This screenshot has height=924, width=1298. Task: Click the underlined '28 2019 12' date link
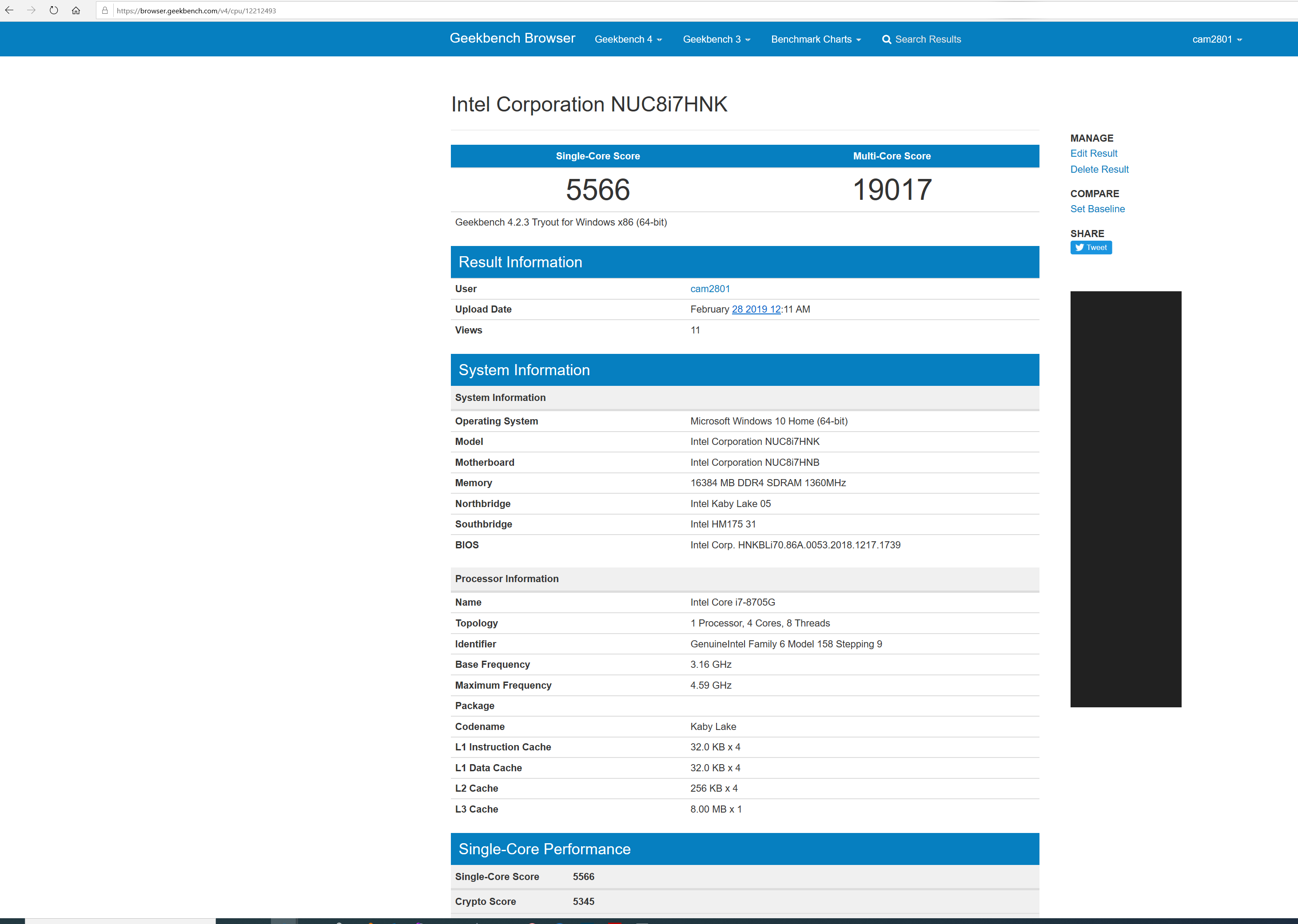[x=756, y=309]
